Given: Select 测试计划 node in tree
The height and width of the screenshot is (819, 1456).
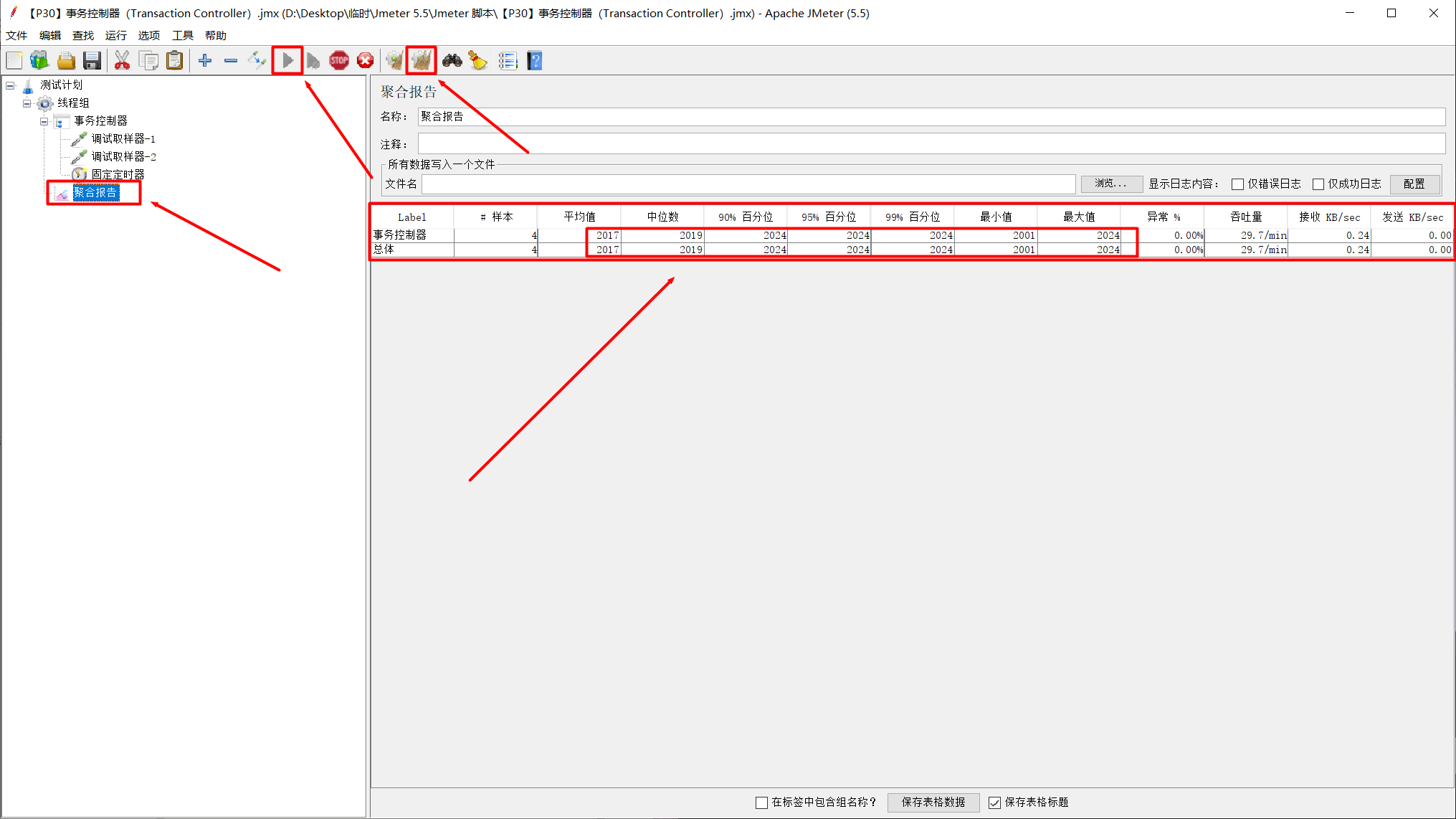Looking at the screenshot, I should coord(62,85).
